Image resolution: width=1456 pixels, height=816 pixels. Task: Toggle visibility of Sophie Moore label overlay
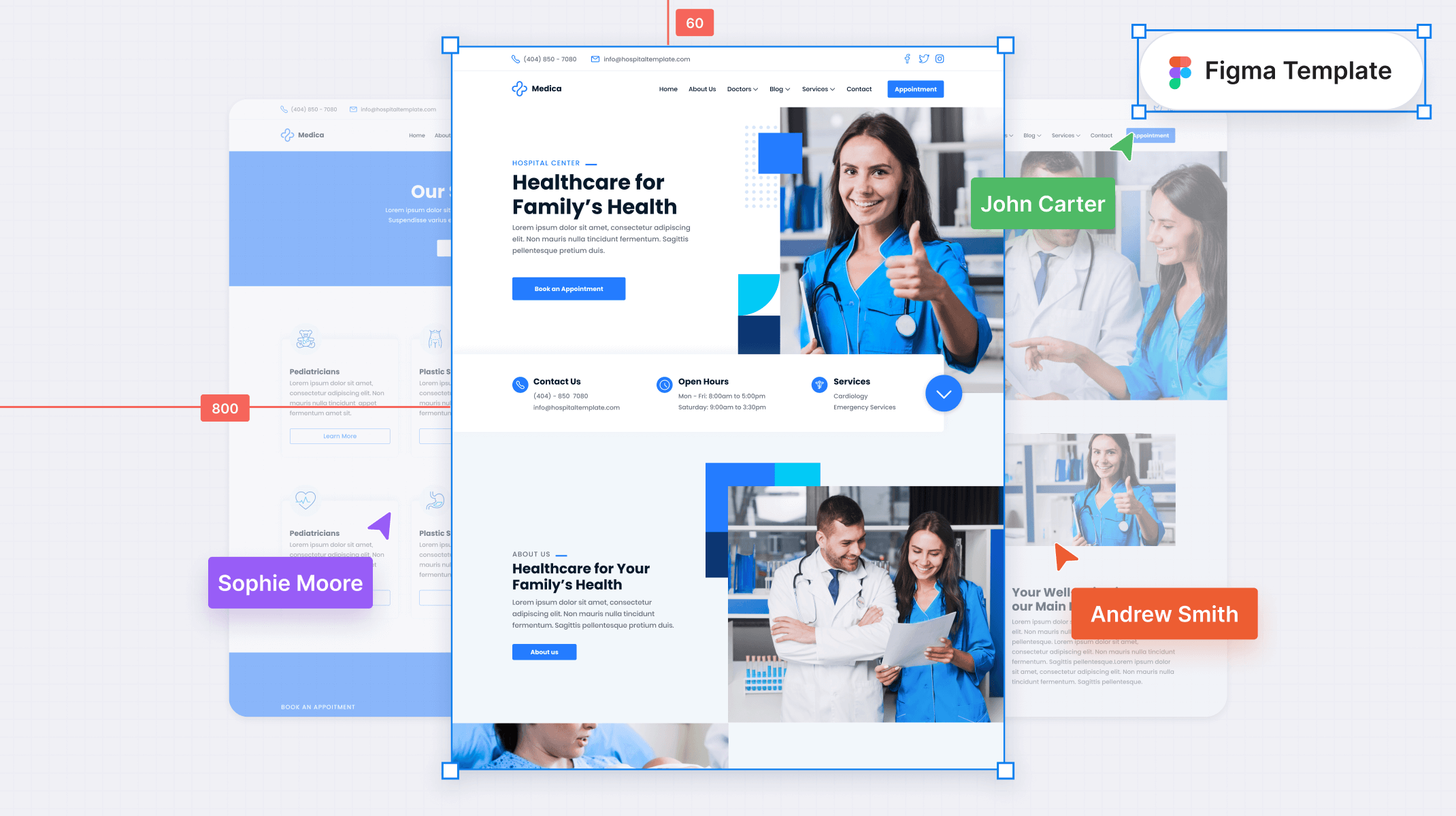[x=291, y=583]
